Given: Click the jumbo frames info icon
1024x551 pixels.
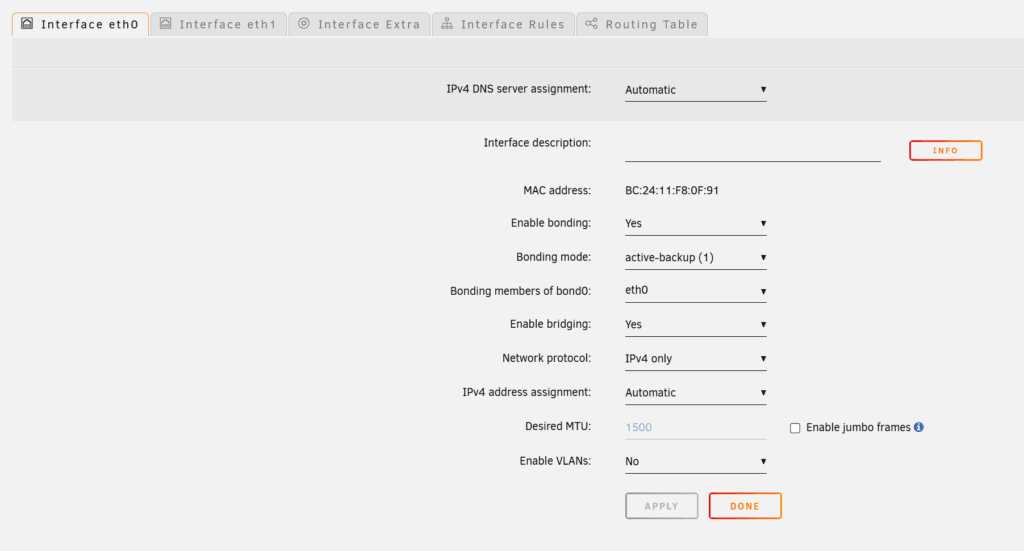Looking at the screenshot, I should (x=918, y=427).
